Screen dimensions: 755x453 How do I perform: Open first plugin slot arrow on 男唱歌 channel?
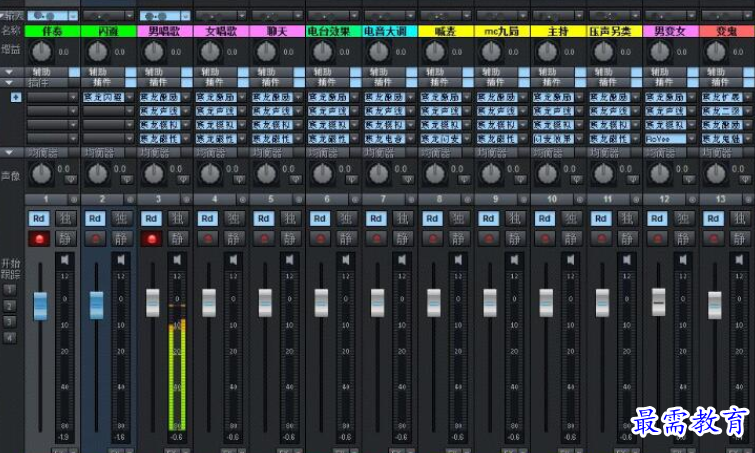(185, 97)
